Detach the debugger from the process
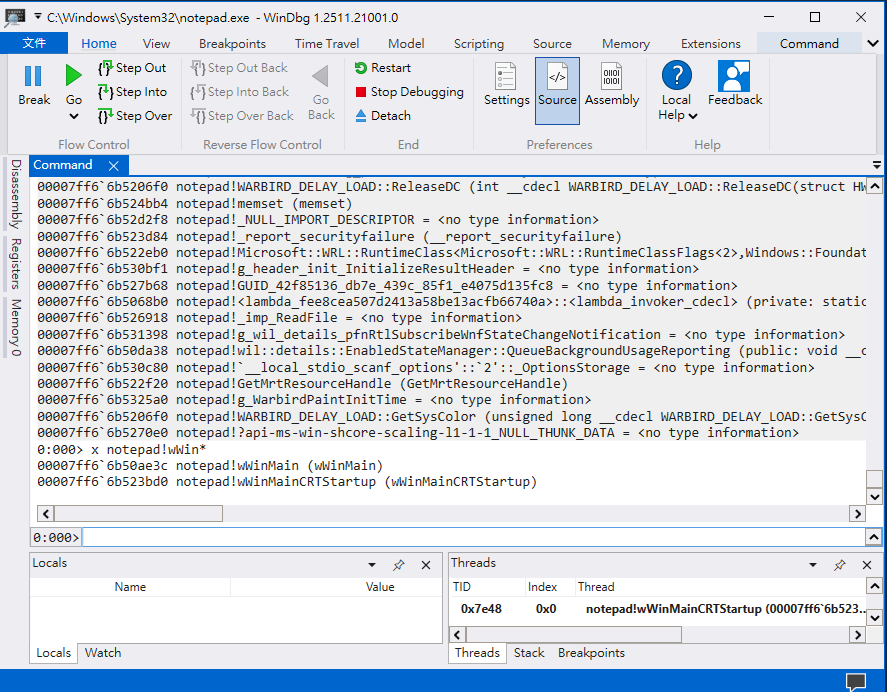The image size is (887, 692). (x=382, y=116)
